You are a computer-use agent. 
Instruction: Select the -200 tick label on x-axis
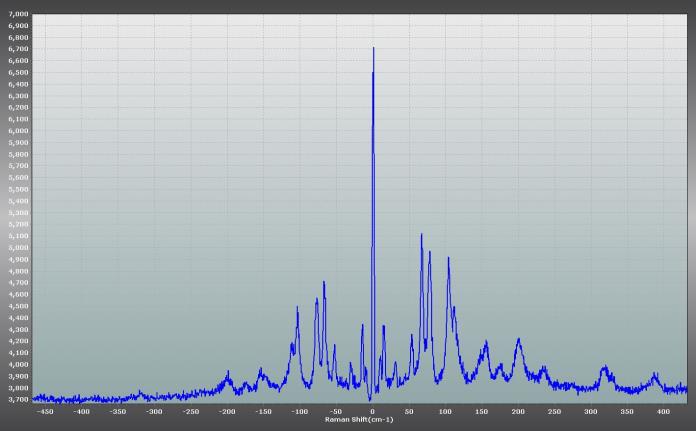point(227,411)
